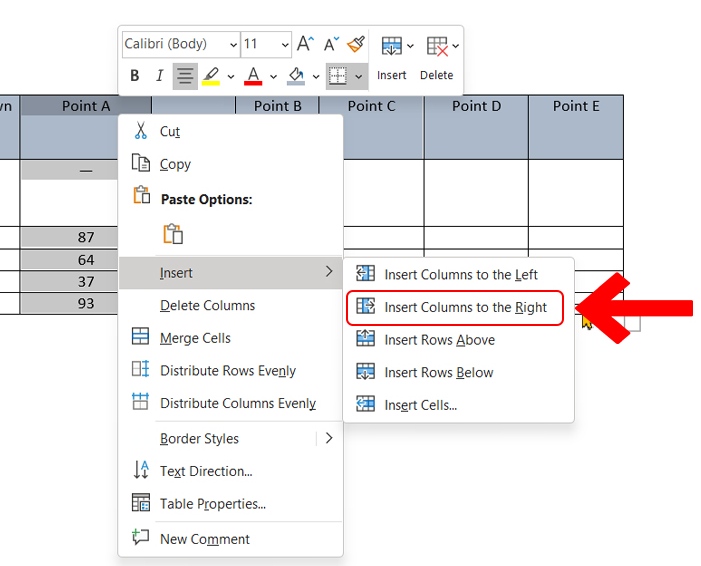
Task: Click the Borders button
Action: point(338,76)
